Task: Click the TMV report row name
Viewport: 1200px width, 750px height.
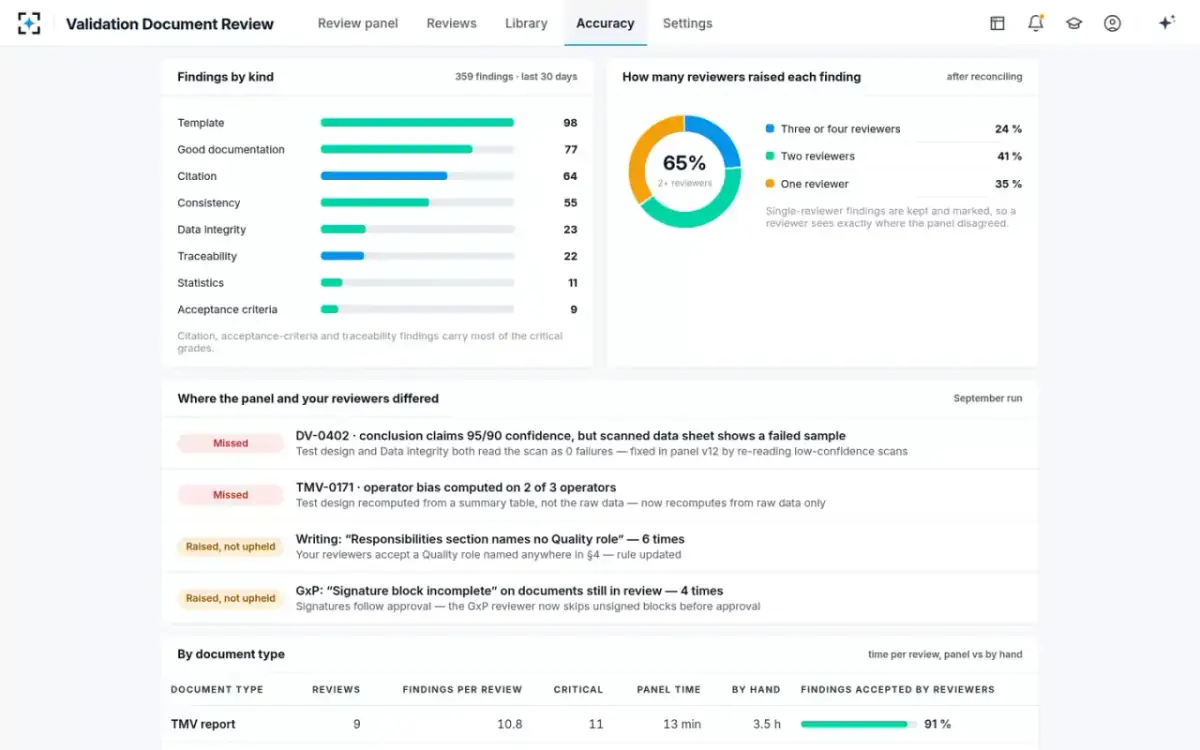Action: 203,724
